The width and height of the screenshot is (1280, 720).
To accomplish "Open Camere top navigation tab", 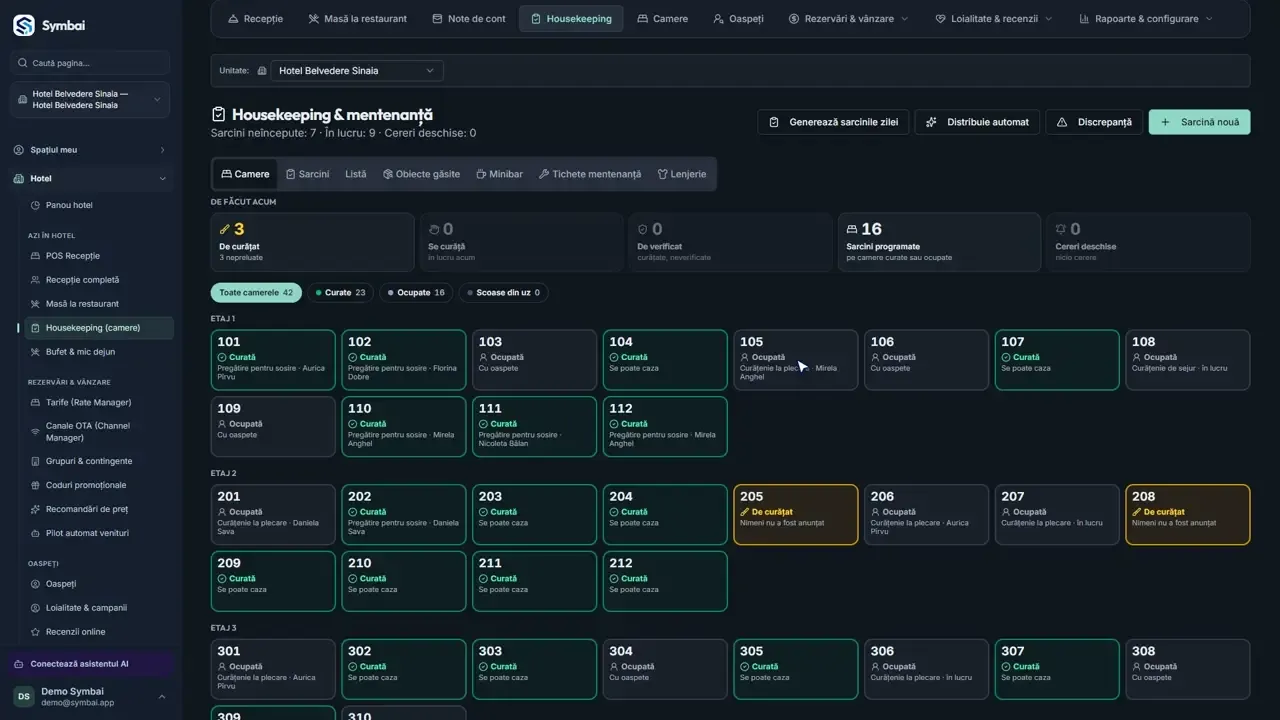I will click(x=662, y=19).
